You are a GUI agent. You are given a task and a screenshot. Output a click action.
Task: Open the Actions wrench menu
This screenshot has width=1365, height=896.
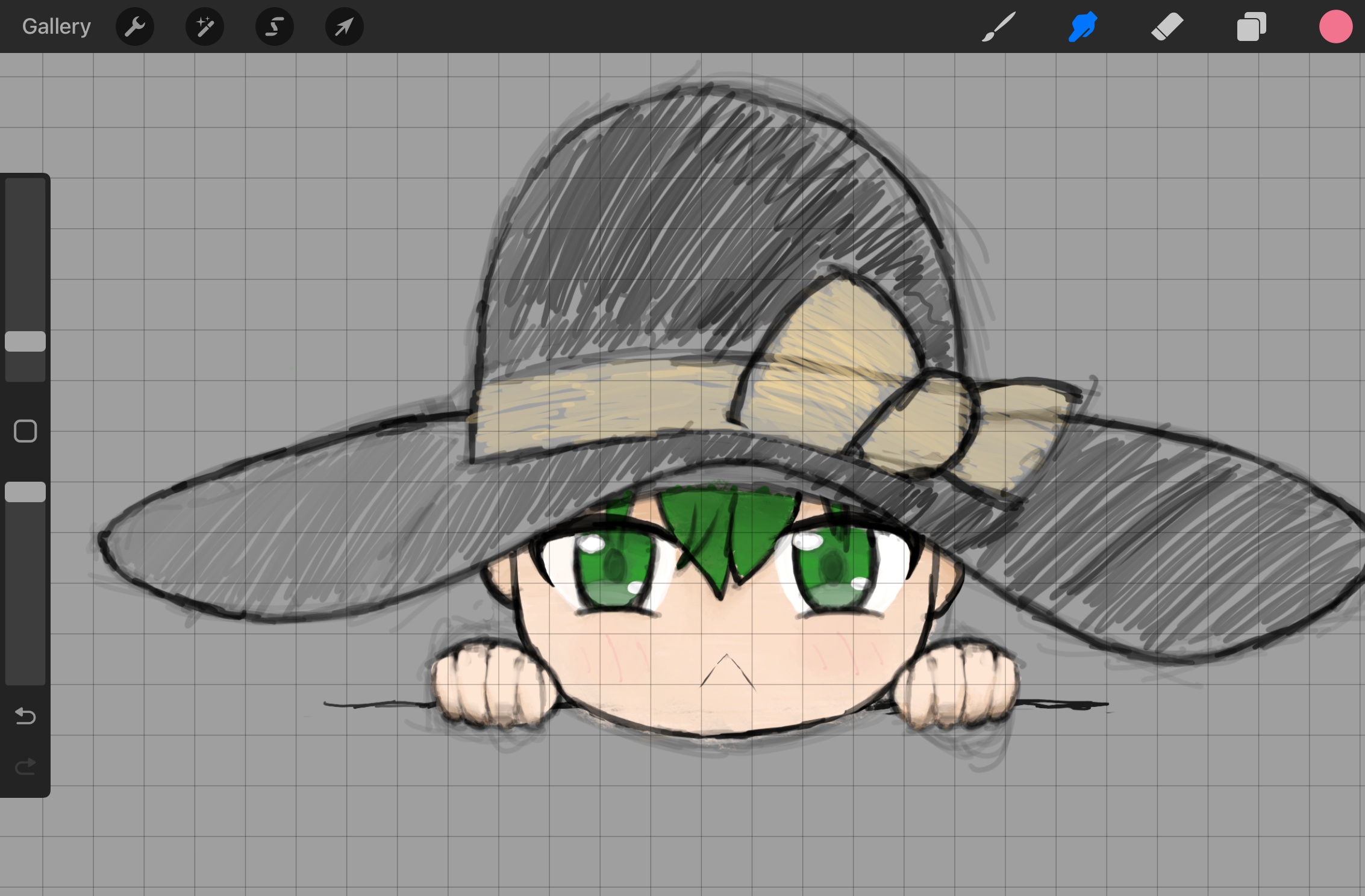click(x=135, y=26)
